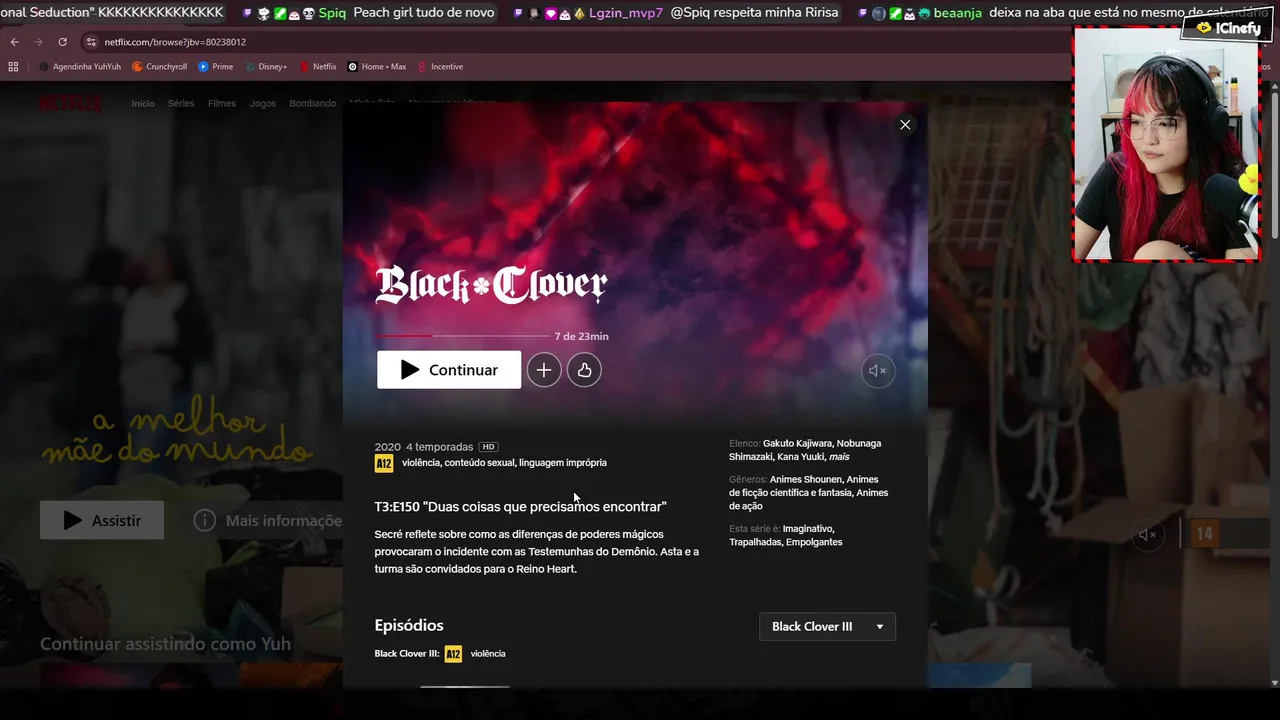Click Continuar to resume Black Clover
The height and width of the screenshot is (720, 1280).
[449, 370]
